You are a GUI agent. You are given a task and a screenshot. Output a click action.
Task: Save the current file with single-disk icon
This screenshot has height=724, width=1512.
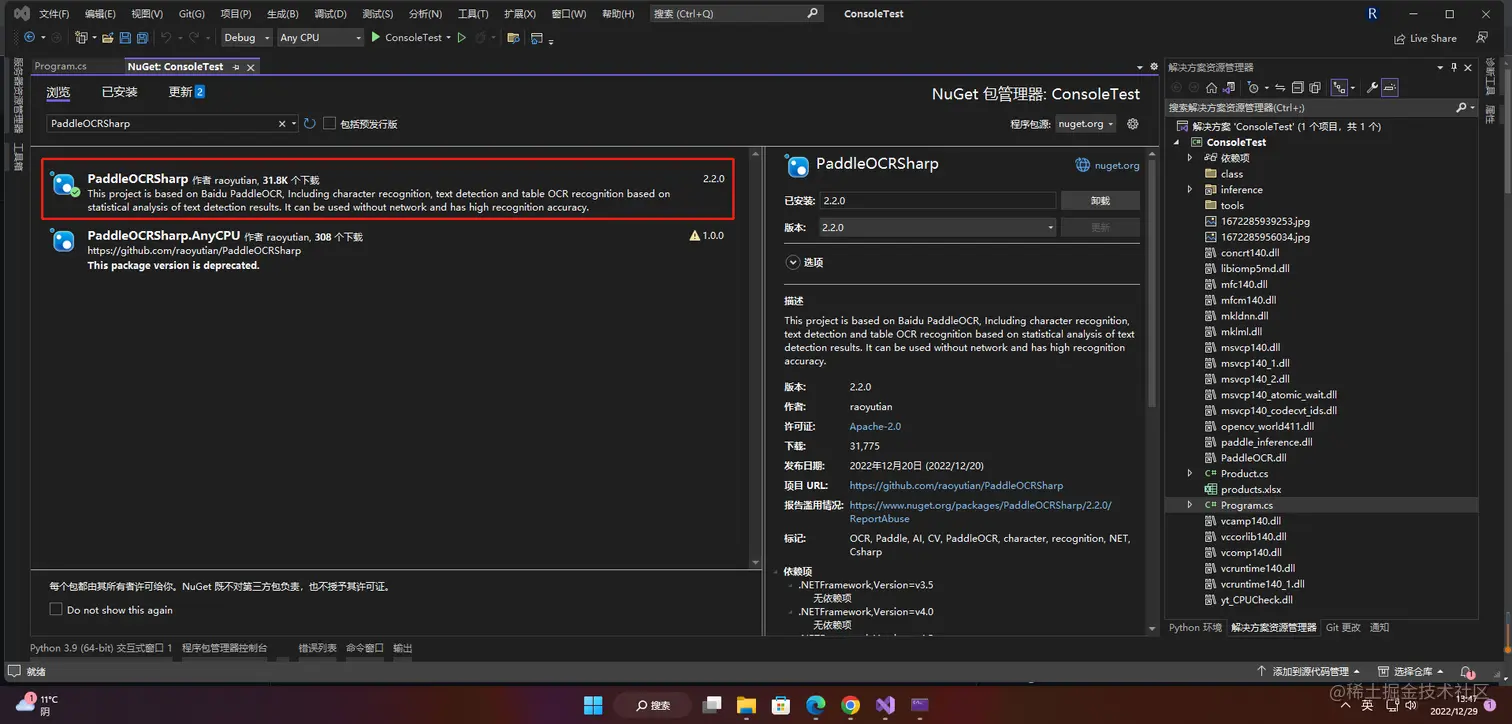125,38
